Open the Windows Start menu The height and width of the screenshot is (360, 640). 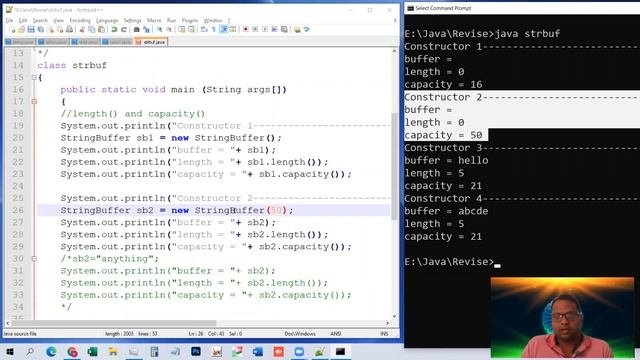tap(9, 351)
